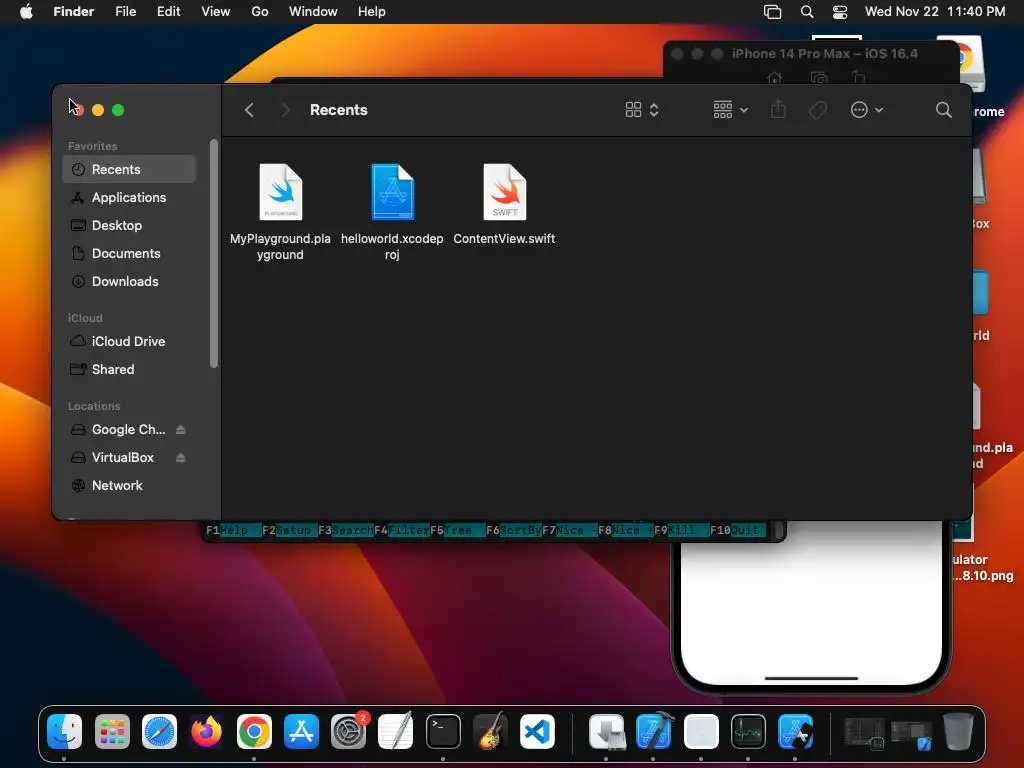
Task: Open Simulator app from the Dock
Action: 795,731
